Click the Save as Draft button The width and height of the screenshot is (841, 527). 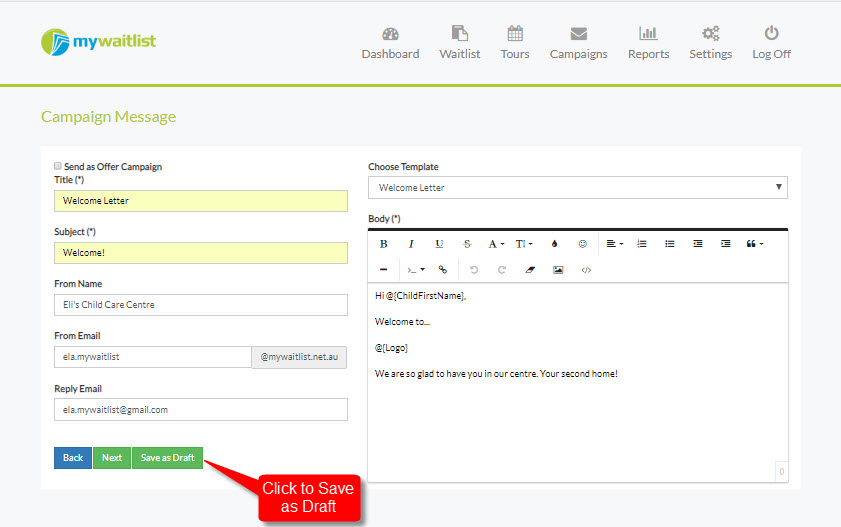(x=167, y=458)
